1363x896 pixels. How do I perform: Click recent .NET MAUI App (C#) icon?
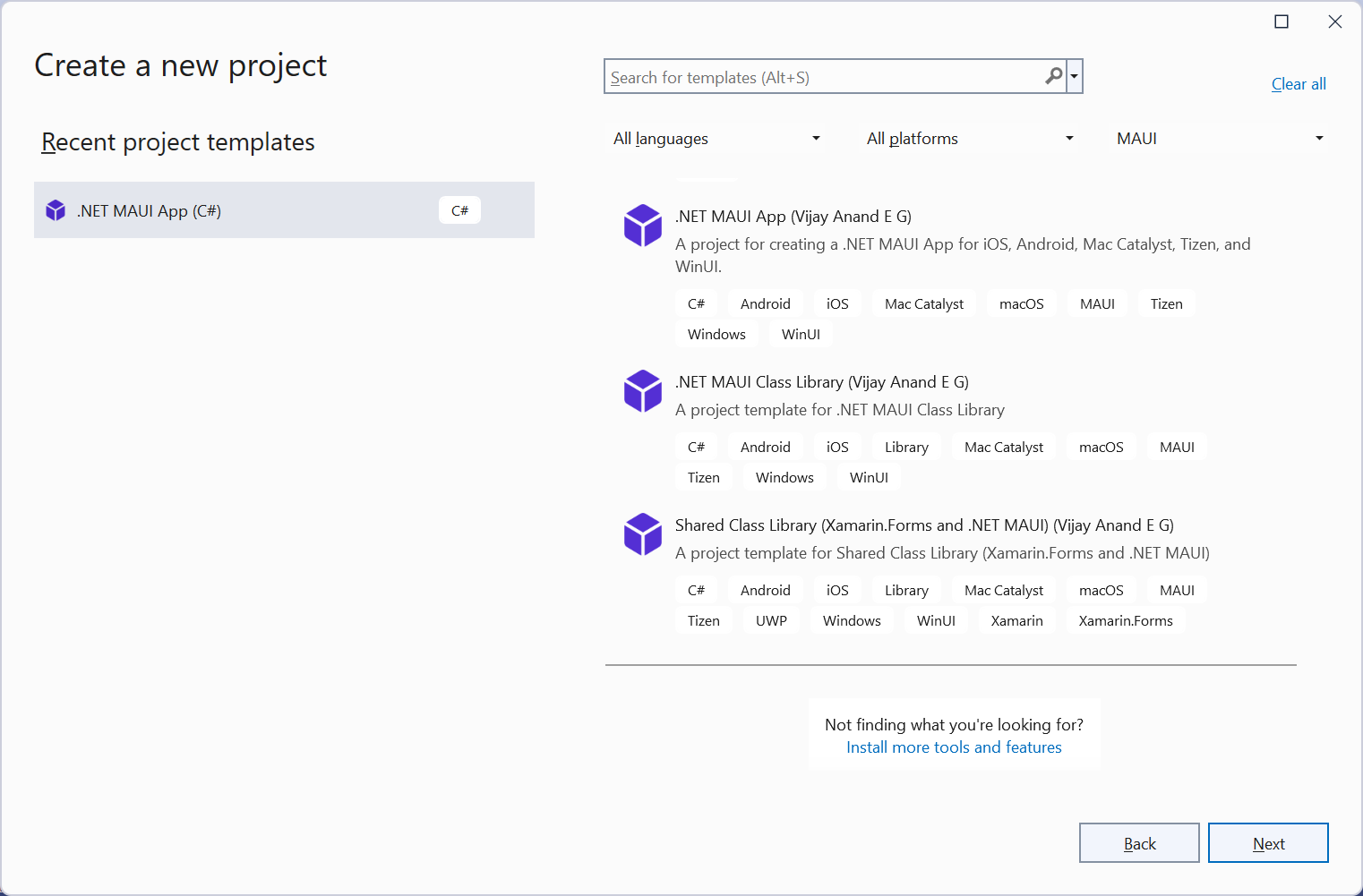(x=56, y=210)
